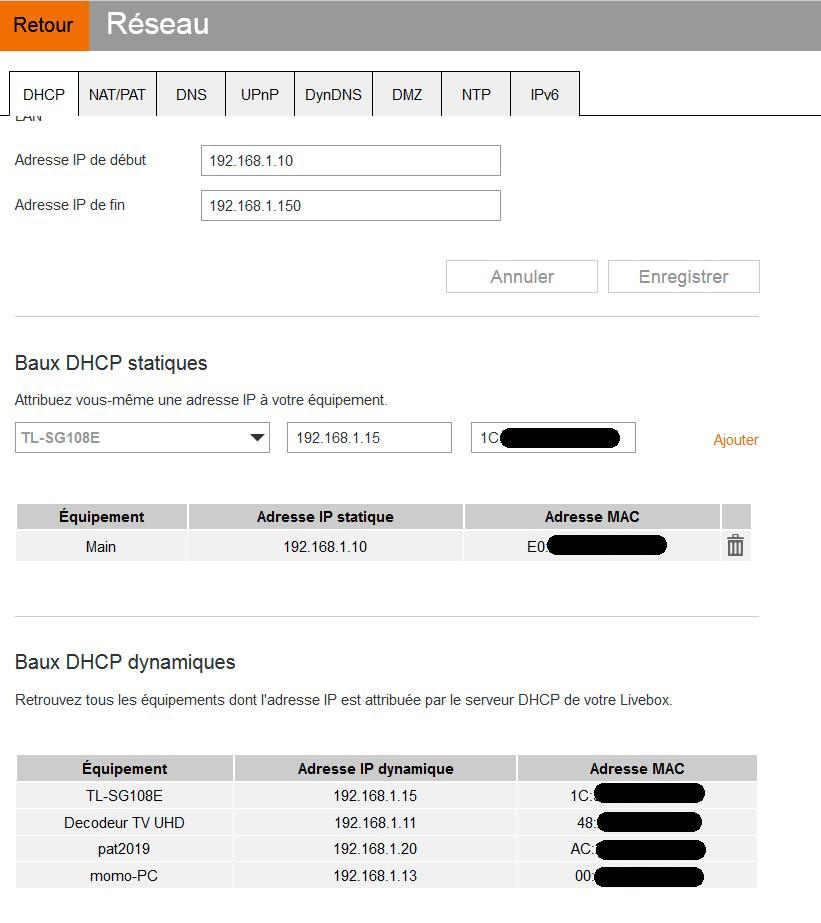Open the TL-SG108E equipment dropdown
Screen dimensions: 821x923
(142, 437)
